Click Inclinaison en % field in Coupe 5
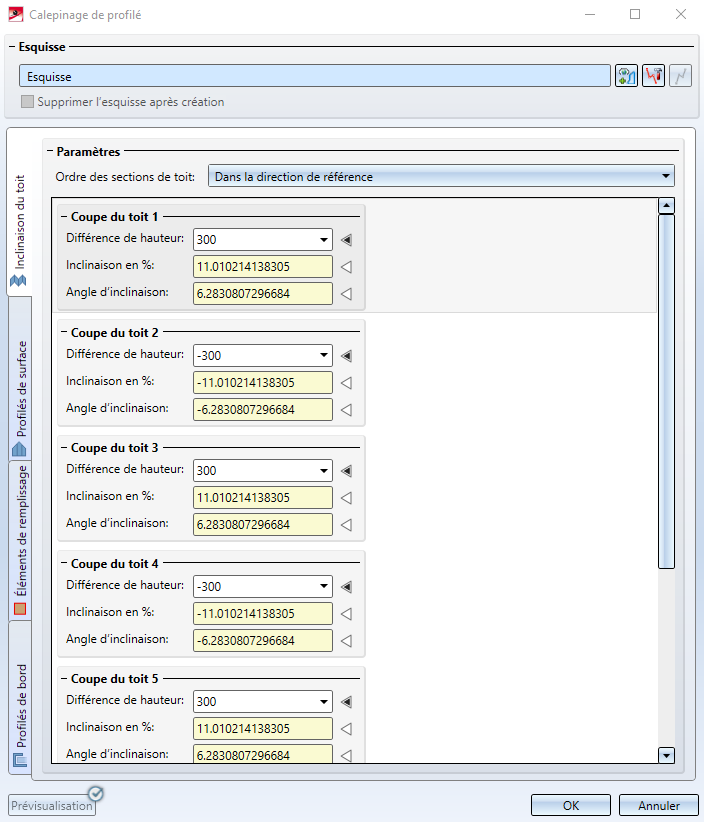The height and width of the screenshot is (822, 704). click(x=263, y=729)
